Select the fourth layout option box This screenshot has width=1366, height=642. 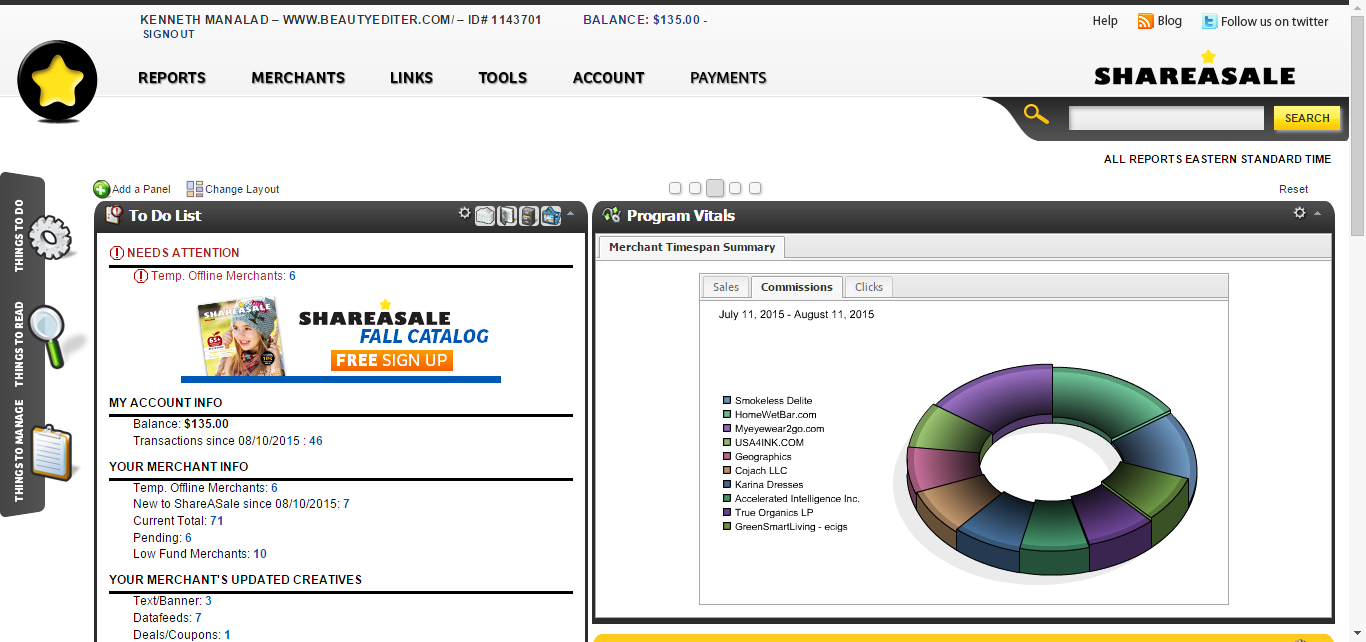point(735,188)
